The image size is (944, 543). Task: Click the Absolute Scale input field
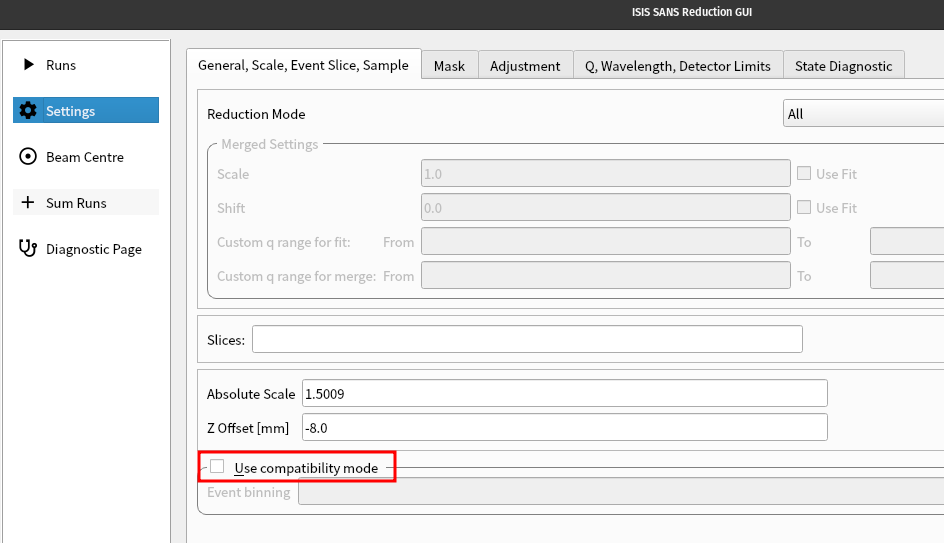565,394
